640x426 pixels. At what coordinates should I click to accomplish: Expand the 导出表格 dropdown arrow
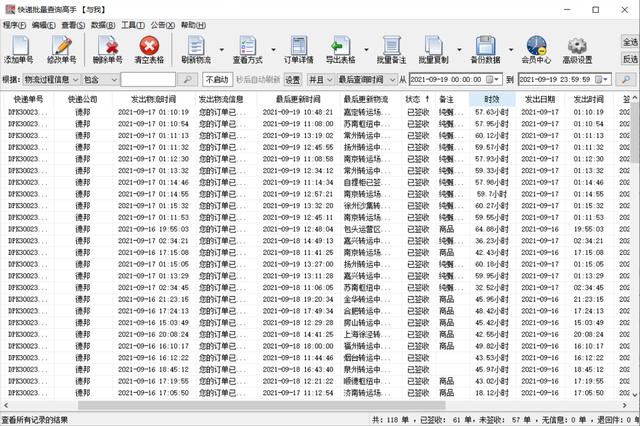(366, 50)
